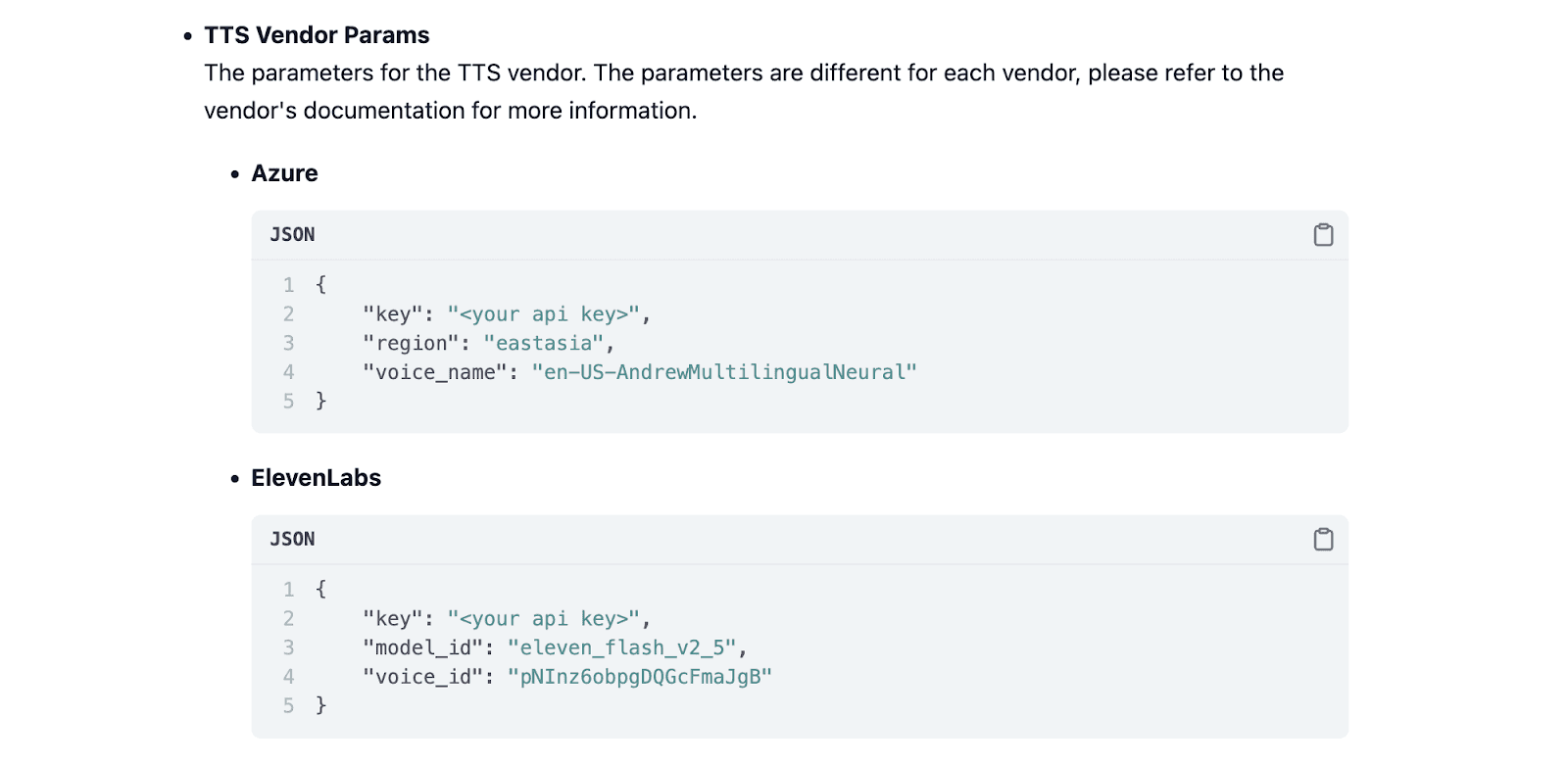This screenshot has height=766, width=1568.
Task: Click the API key placeholder in Azure block
Action: [543, 314]
